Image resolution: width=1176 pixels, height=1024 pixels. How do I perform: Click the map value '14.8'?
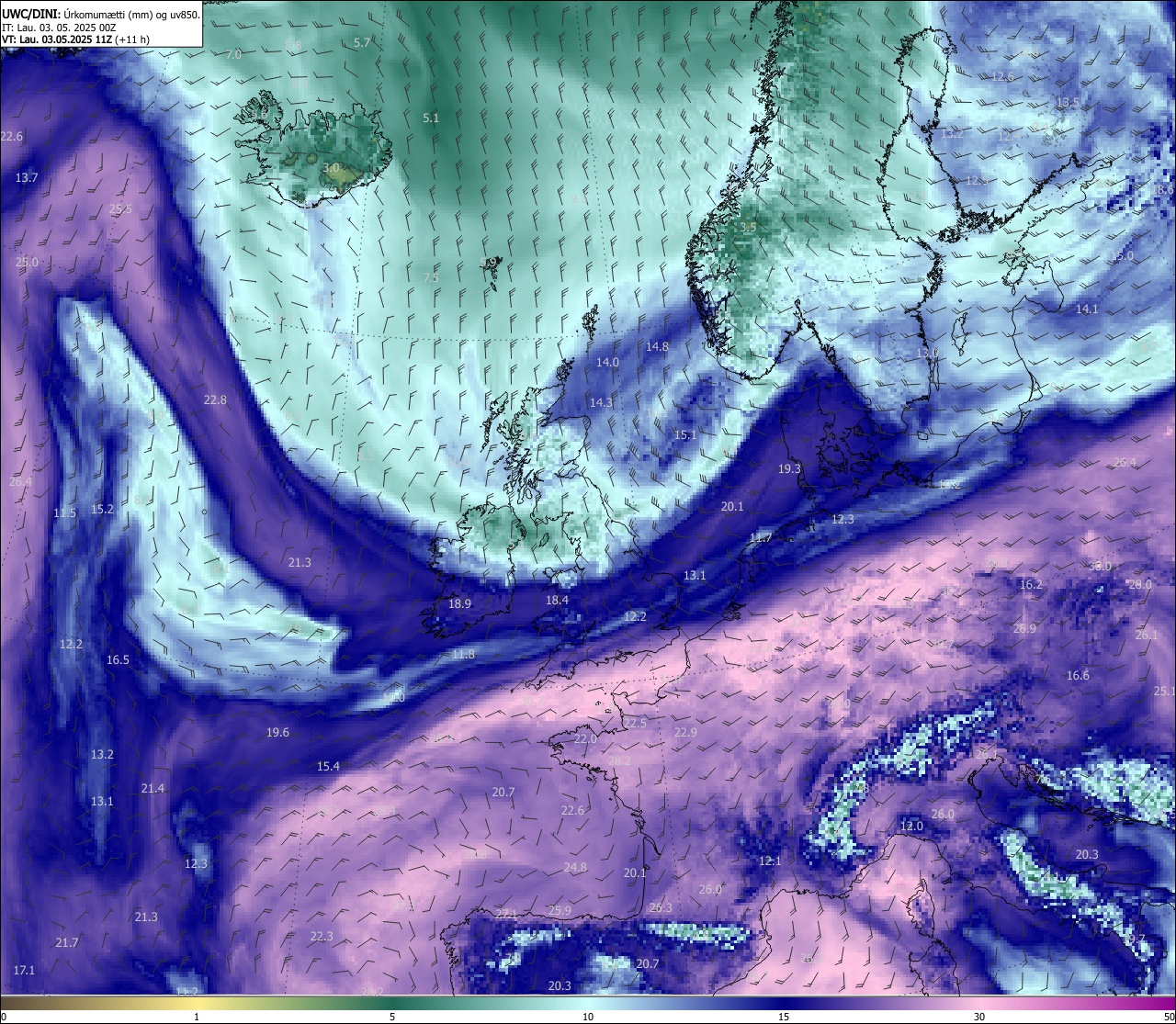[x=657, y=347]
